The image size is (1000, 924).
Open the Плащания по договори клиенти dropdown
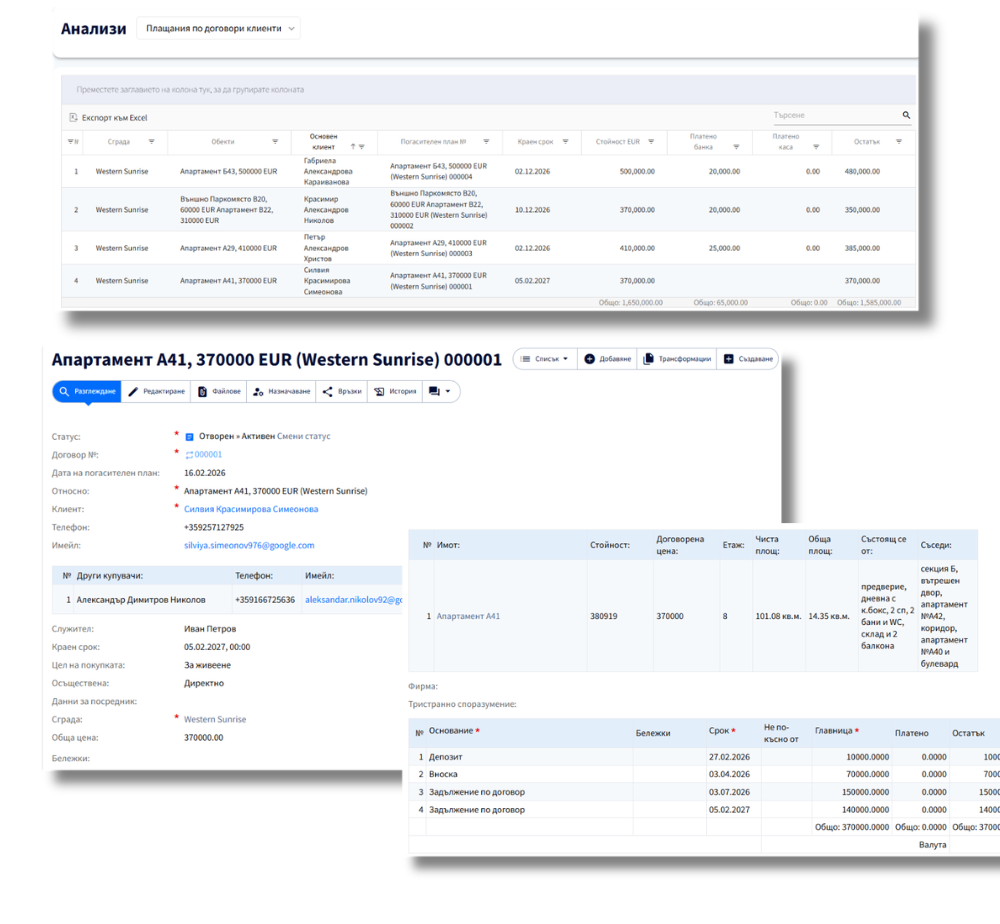coord(217,29)
